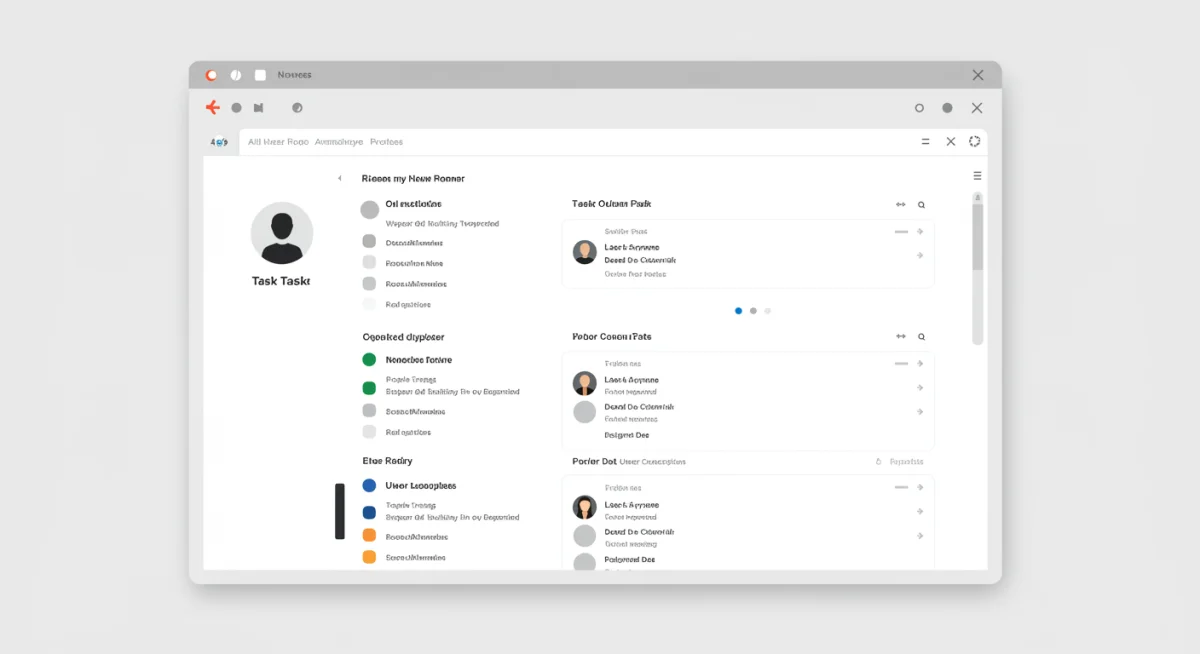Click the orange back navigation arrow

[x=212, y=107]
